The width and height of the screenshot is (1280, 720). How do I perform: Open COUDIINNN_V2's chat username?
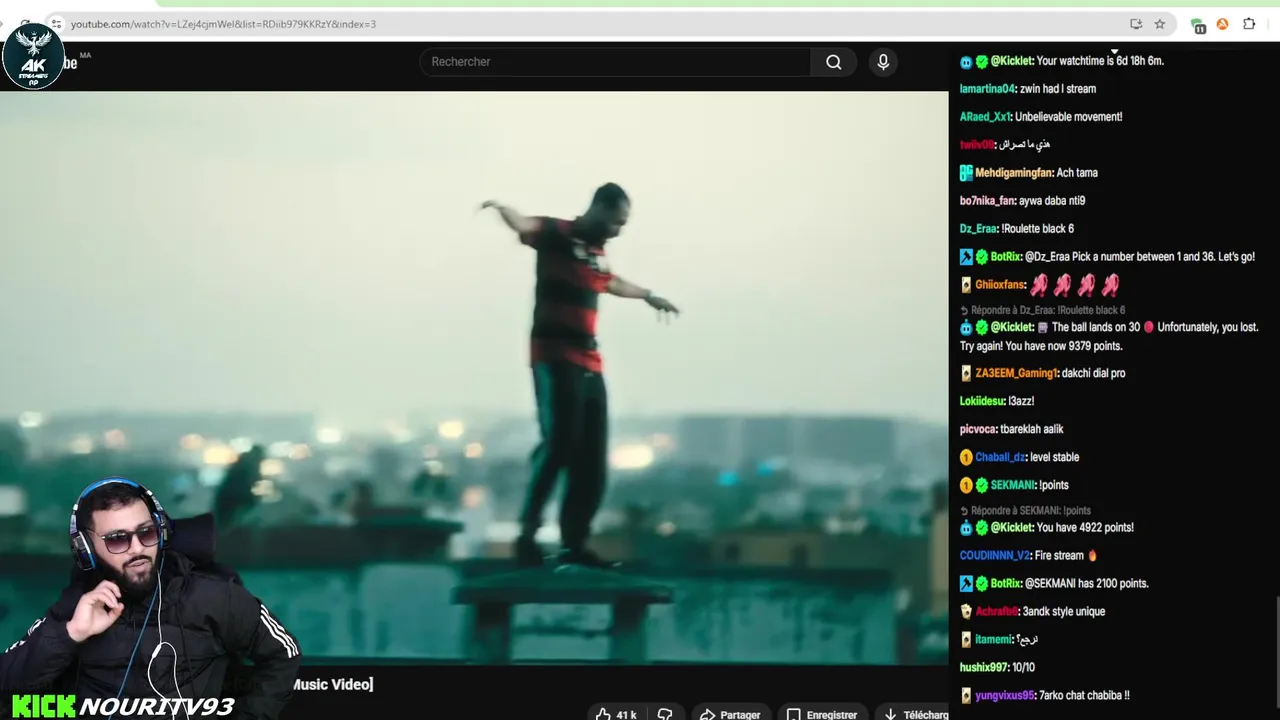click(x=994, y=555)
